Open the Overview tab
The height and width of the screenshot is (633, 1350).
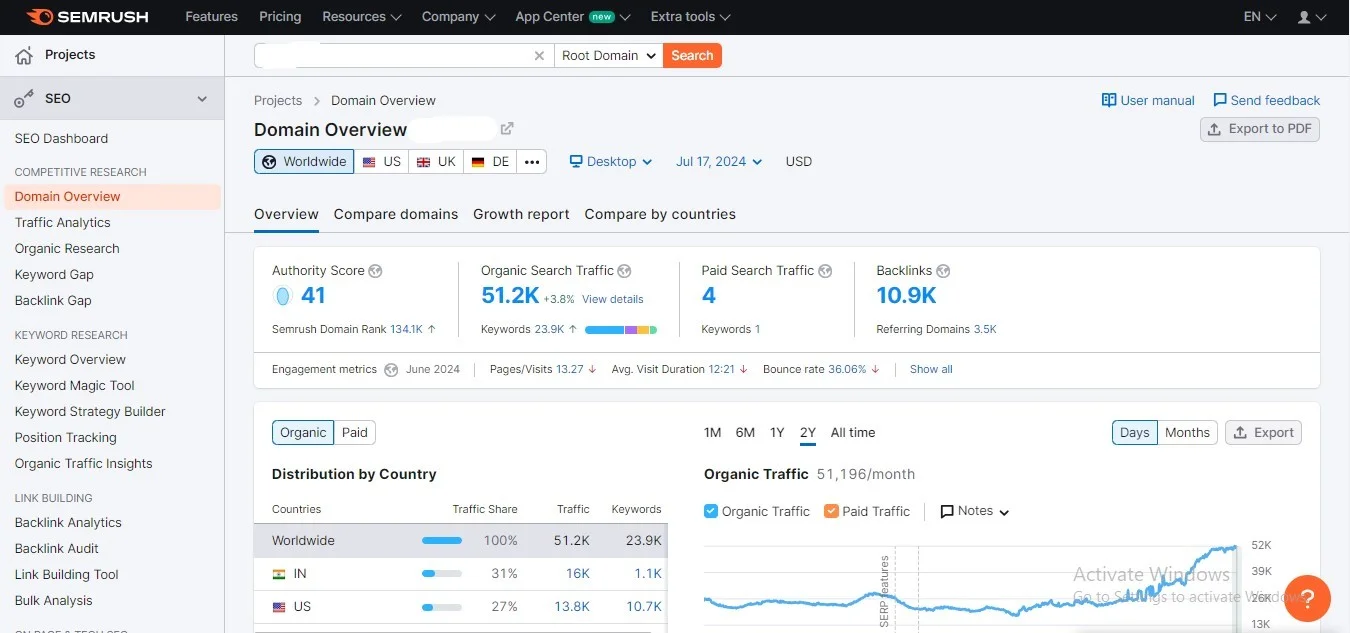click(x=286, y=214)
